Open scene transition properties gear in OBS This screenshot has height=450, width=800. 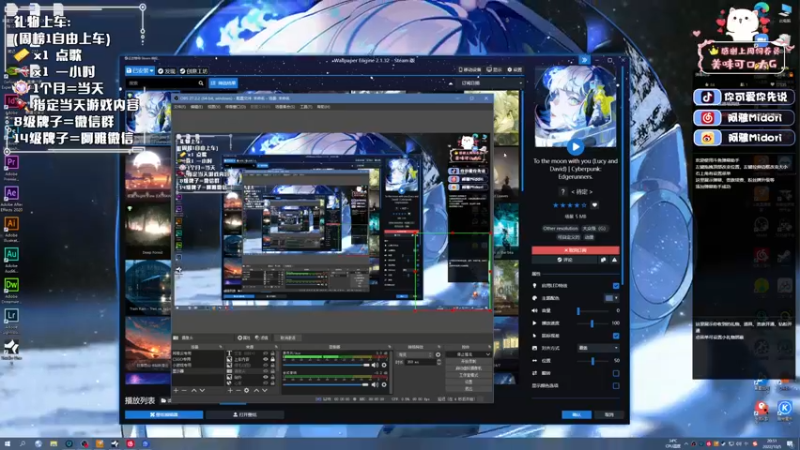(438, 354)
